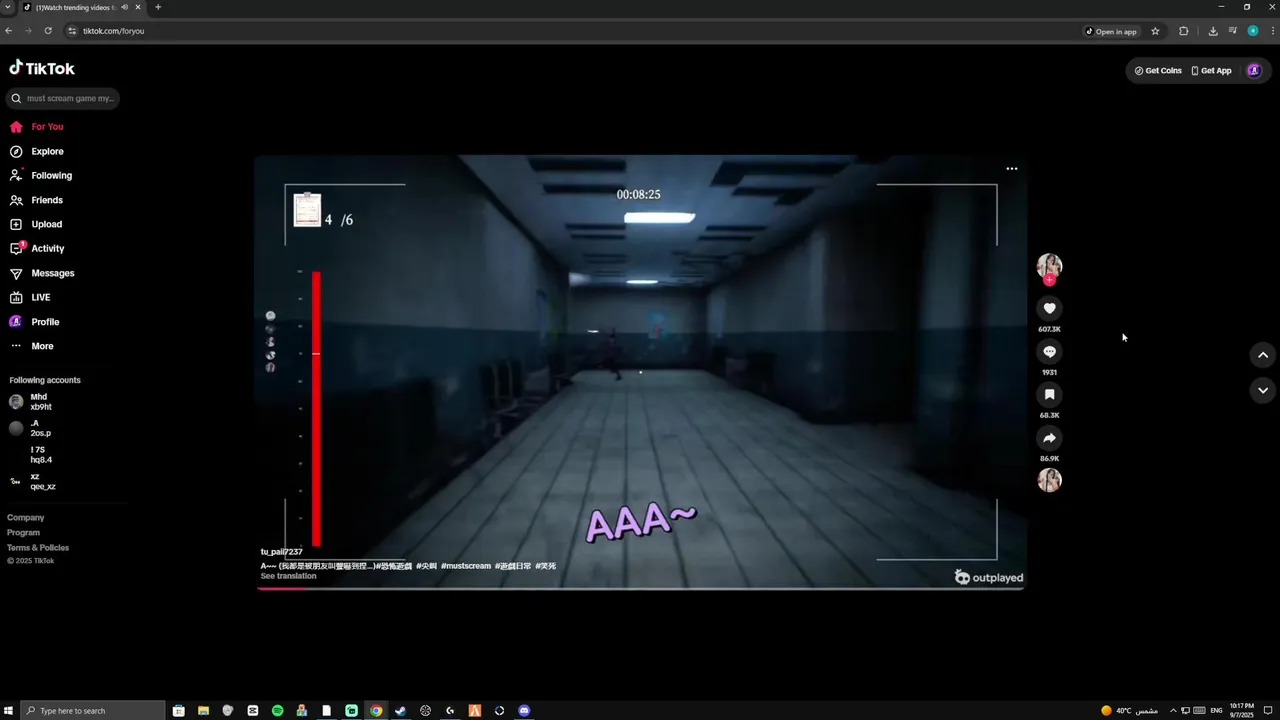1280x720 pixels.
Task: Open the profile avatar in the top right
Action: [1254, 70]
